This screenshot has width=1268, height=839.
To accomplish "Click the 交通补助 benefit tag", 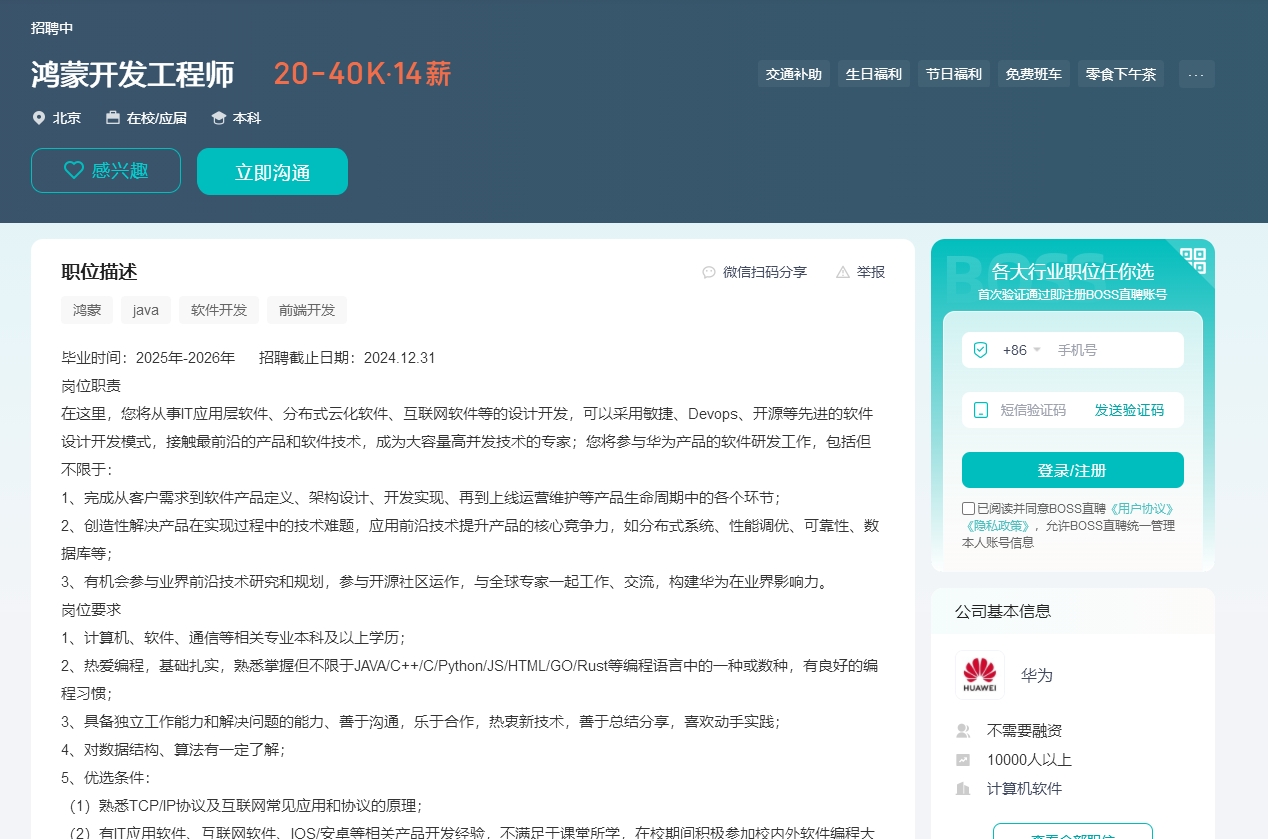I will (x=793, y=74).
